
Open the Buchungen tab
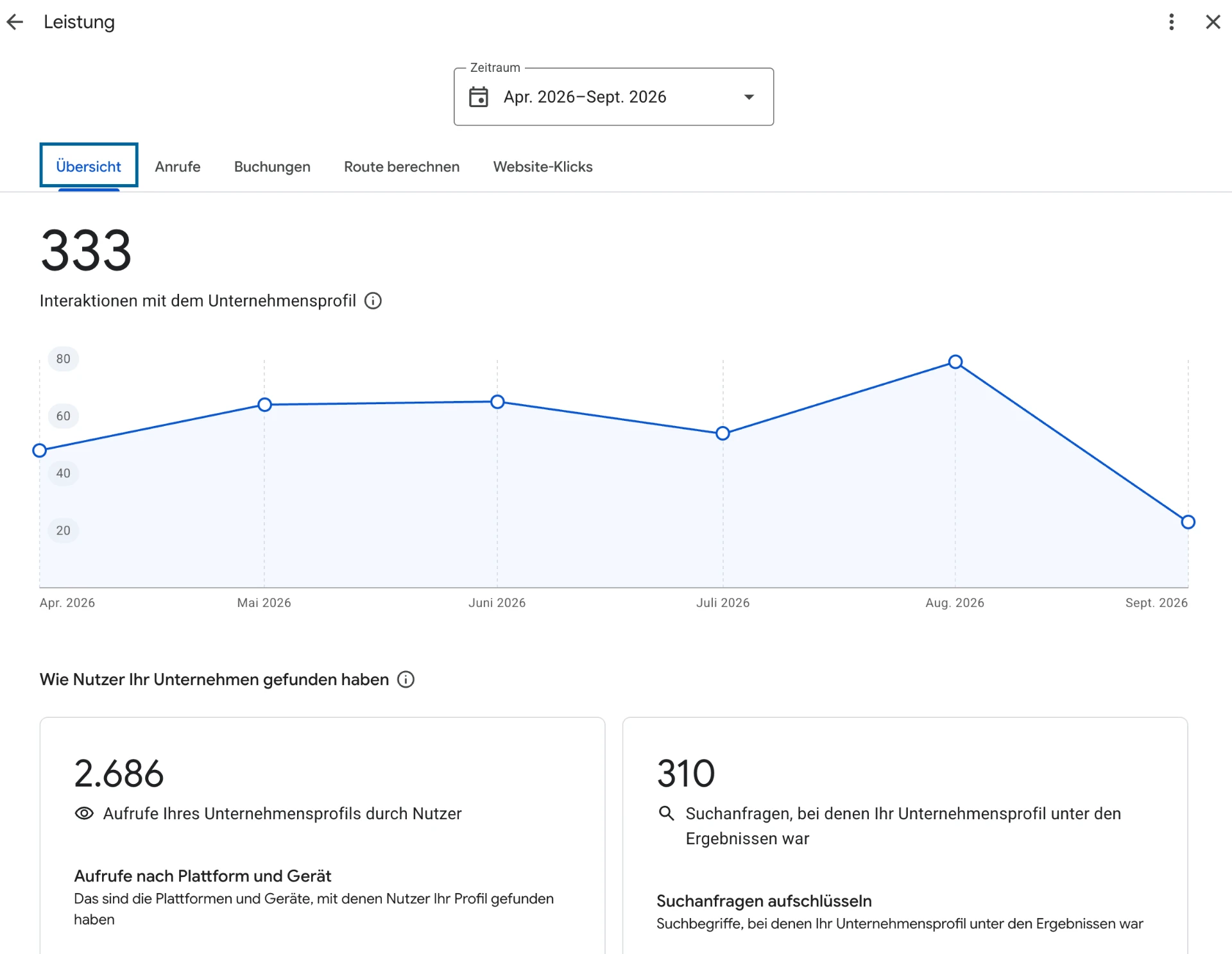tap(272, 167)
